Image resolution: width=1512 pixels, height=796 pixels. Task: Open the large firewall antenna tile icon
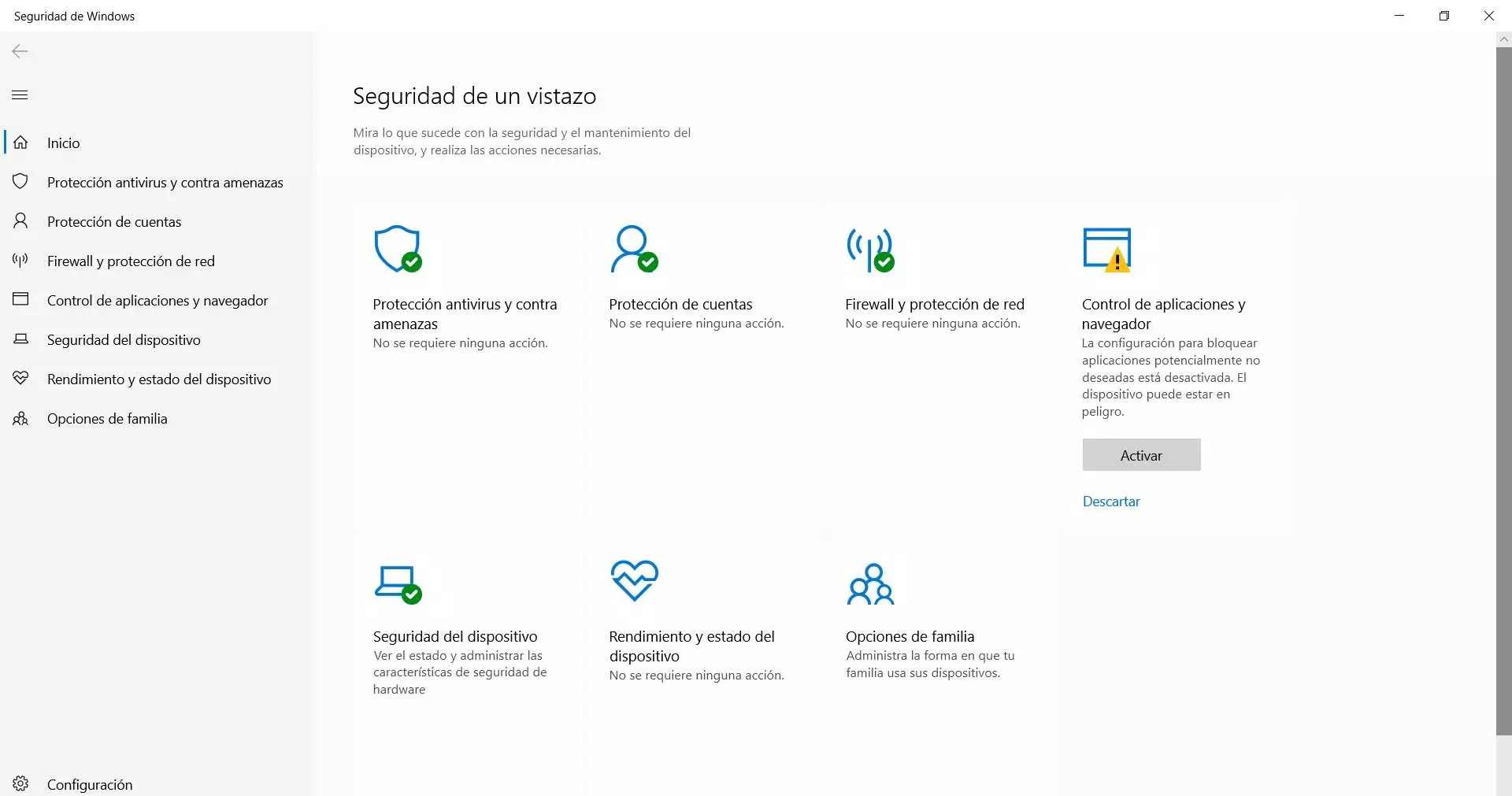click(x=870, y=250)
